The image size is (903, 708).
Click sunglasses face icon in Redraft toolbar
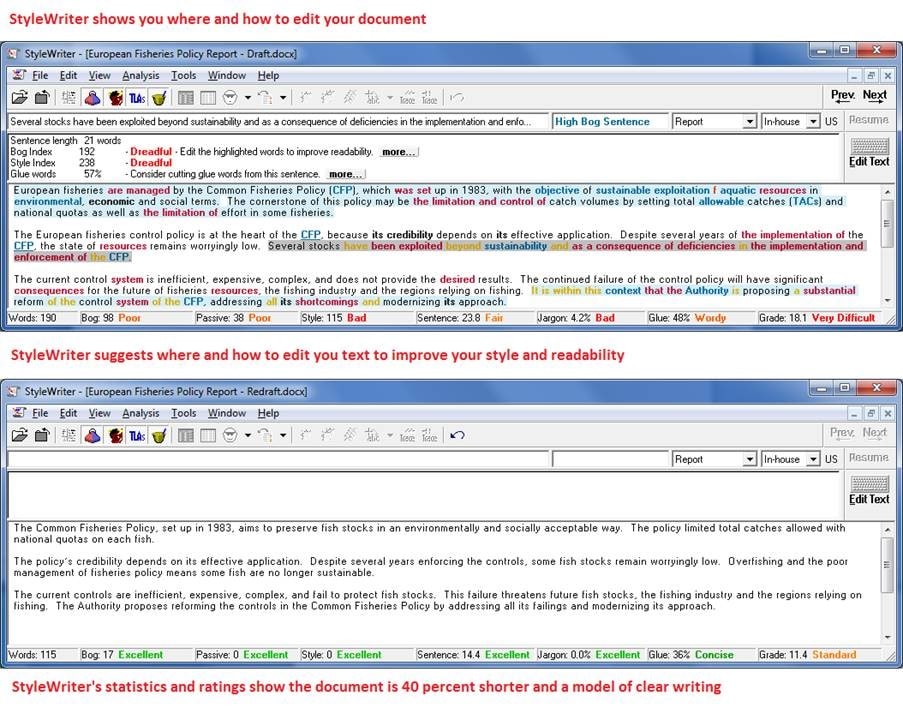pos(230,436)
